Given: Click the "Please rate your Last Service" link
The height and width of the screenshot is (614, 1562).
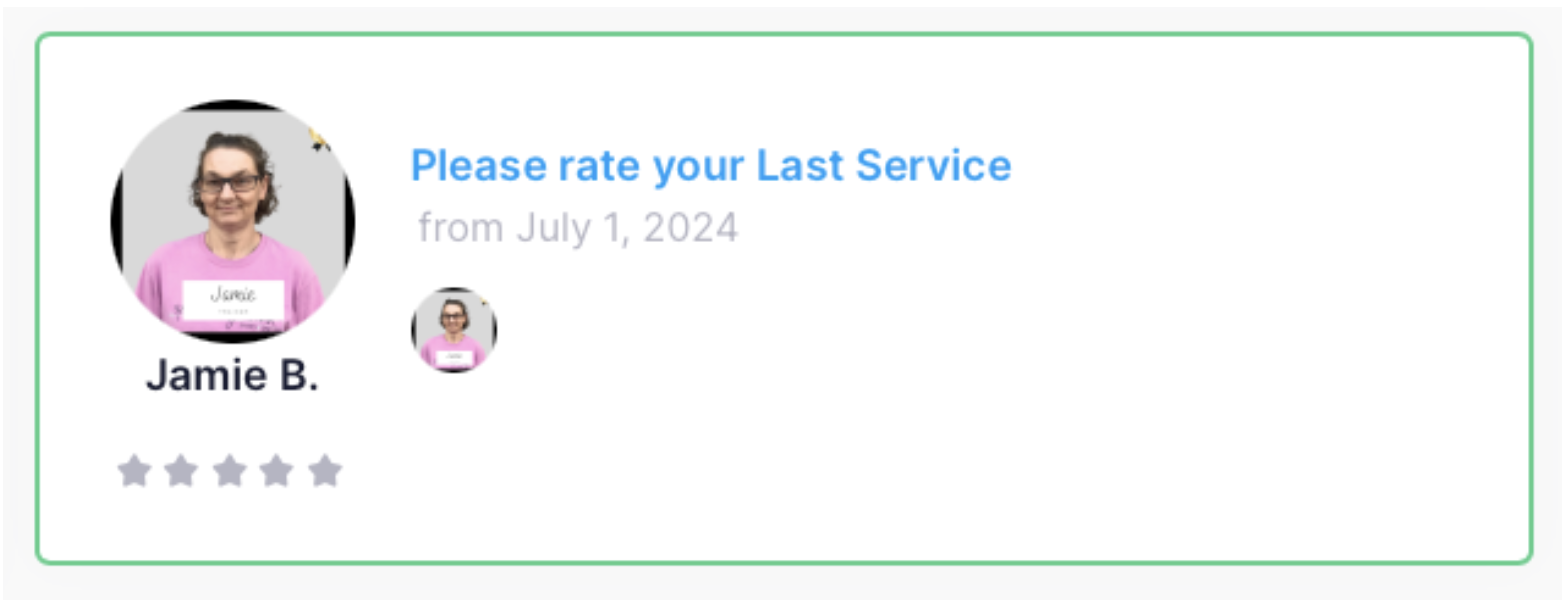Looking at the screenshot, I should click(711, 166).
